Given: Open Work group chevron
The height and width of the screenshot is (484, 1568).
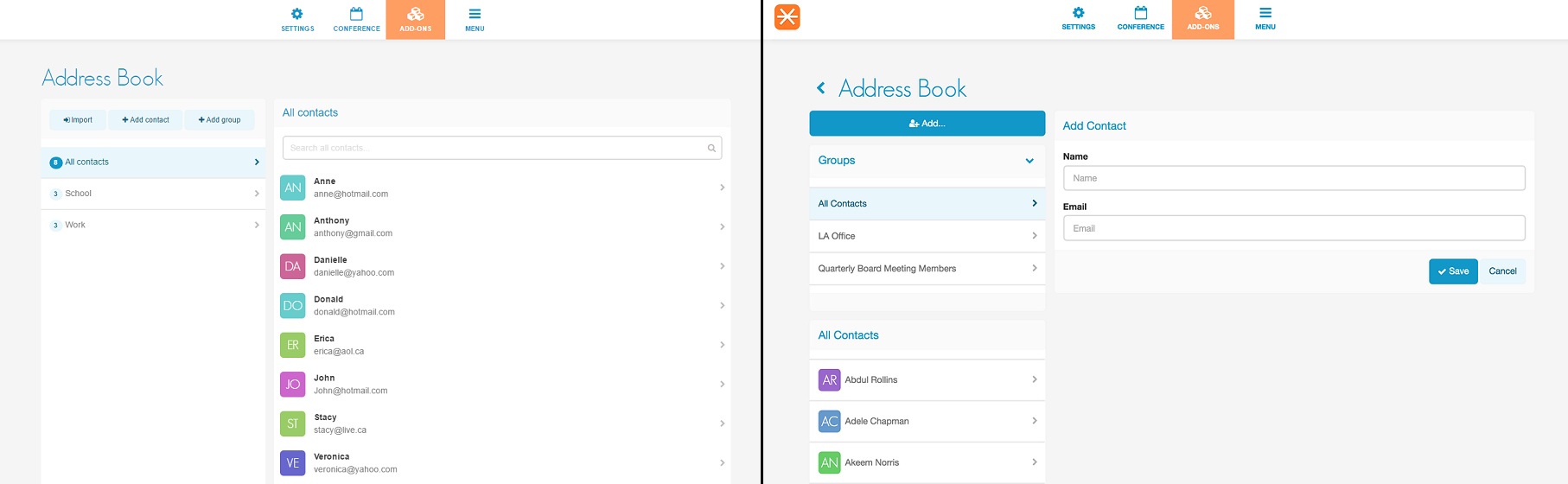Looking at the screenshot, I should point(257,225).
